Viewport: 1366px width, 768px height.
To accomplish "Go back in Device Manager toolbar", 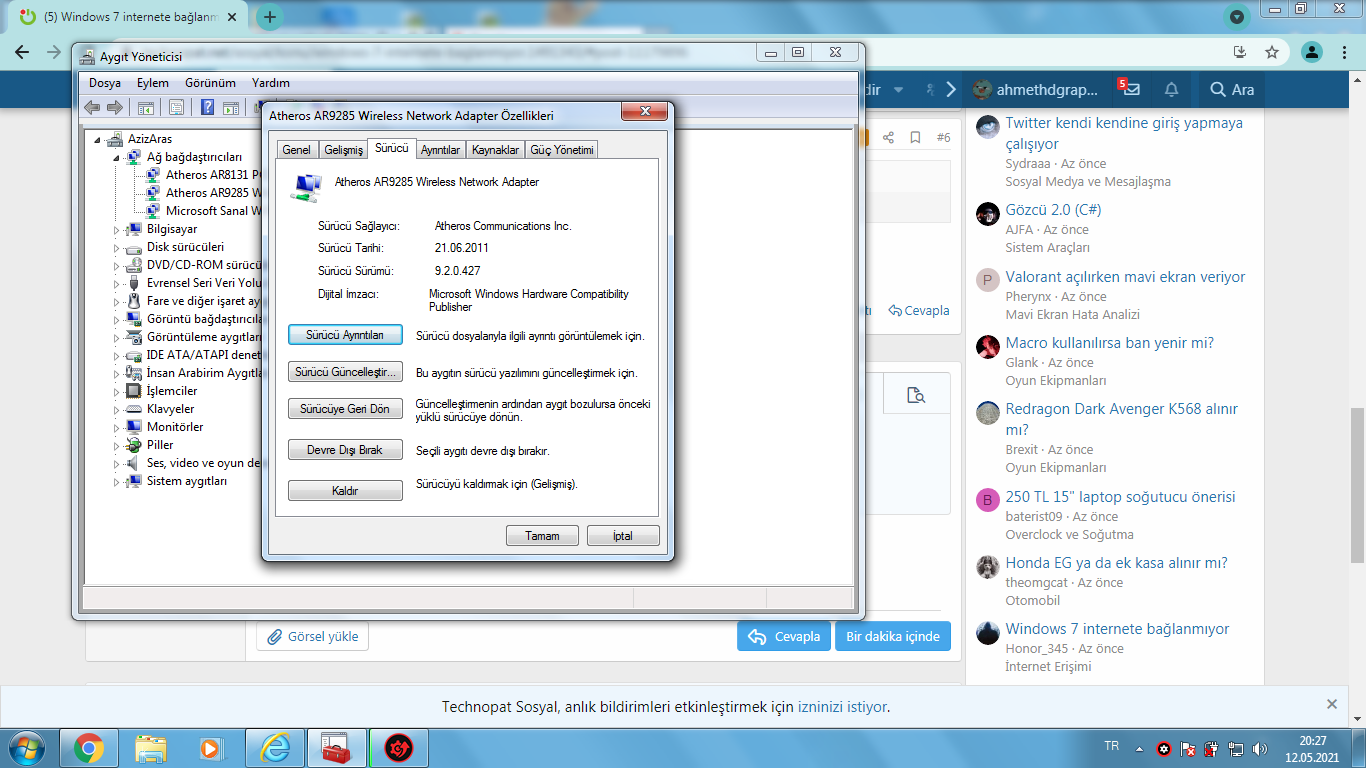I will (x=92, y=107).
